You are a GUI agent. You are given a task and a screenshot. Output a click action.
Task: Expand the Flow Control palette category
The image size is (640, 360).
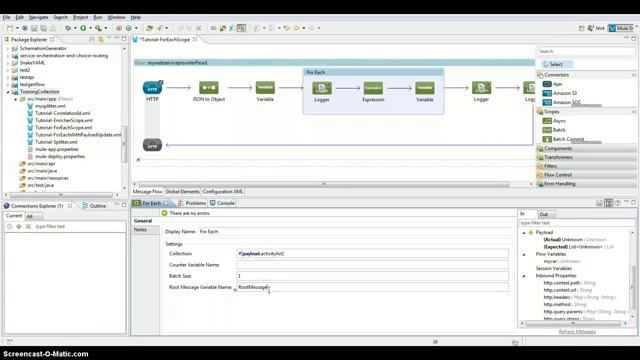tap(586, 175)
